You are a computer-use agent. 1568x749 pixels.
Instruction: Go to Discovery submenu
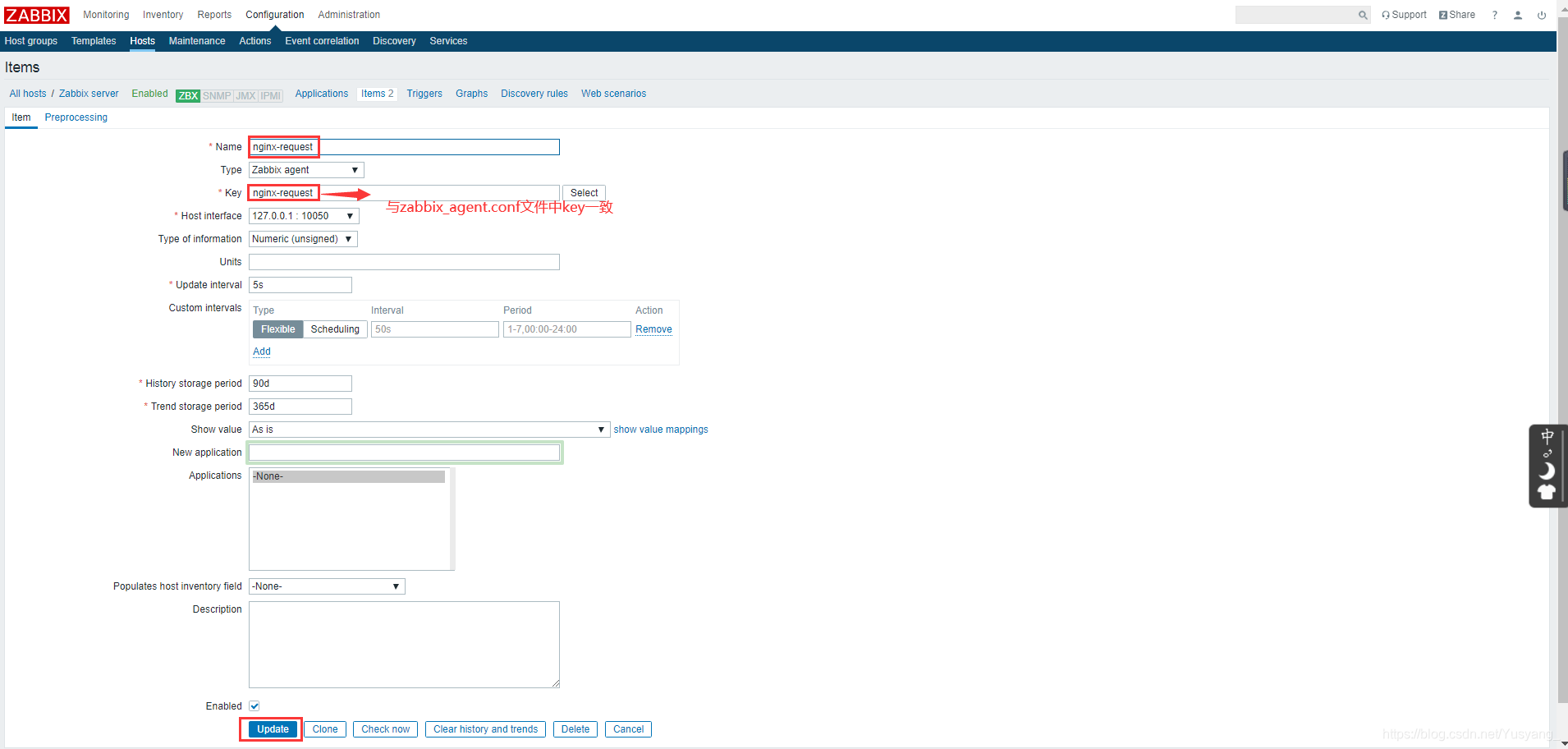[394, 41]
